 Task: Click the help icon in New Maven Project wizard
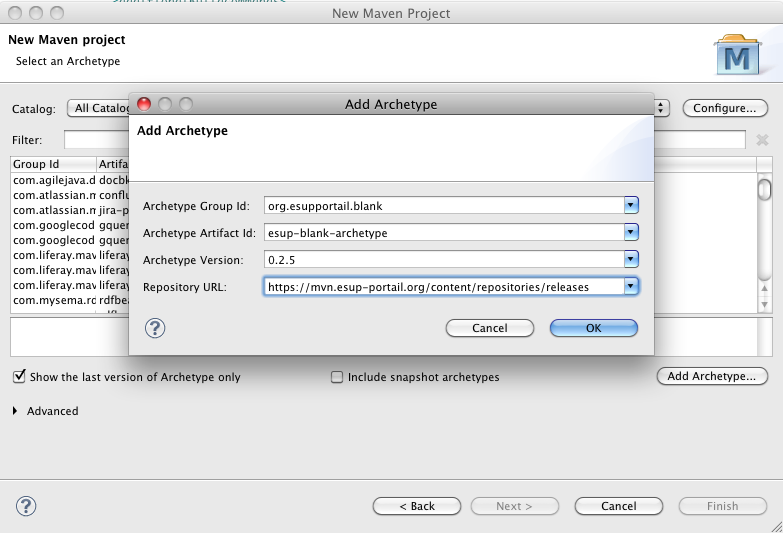(x=26, y=506)
